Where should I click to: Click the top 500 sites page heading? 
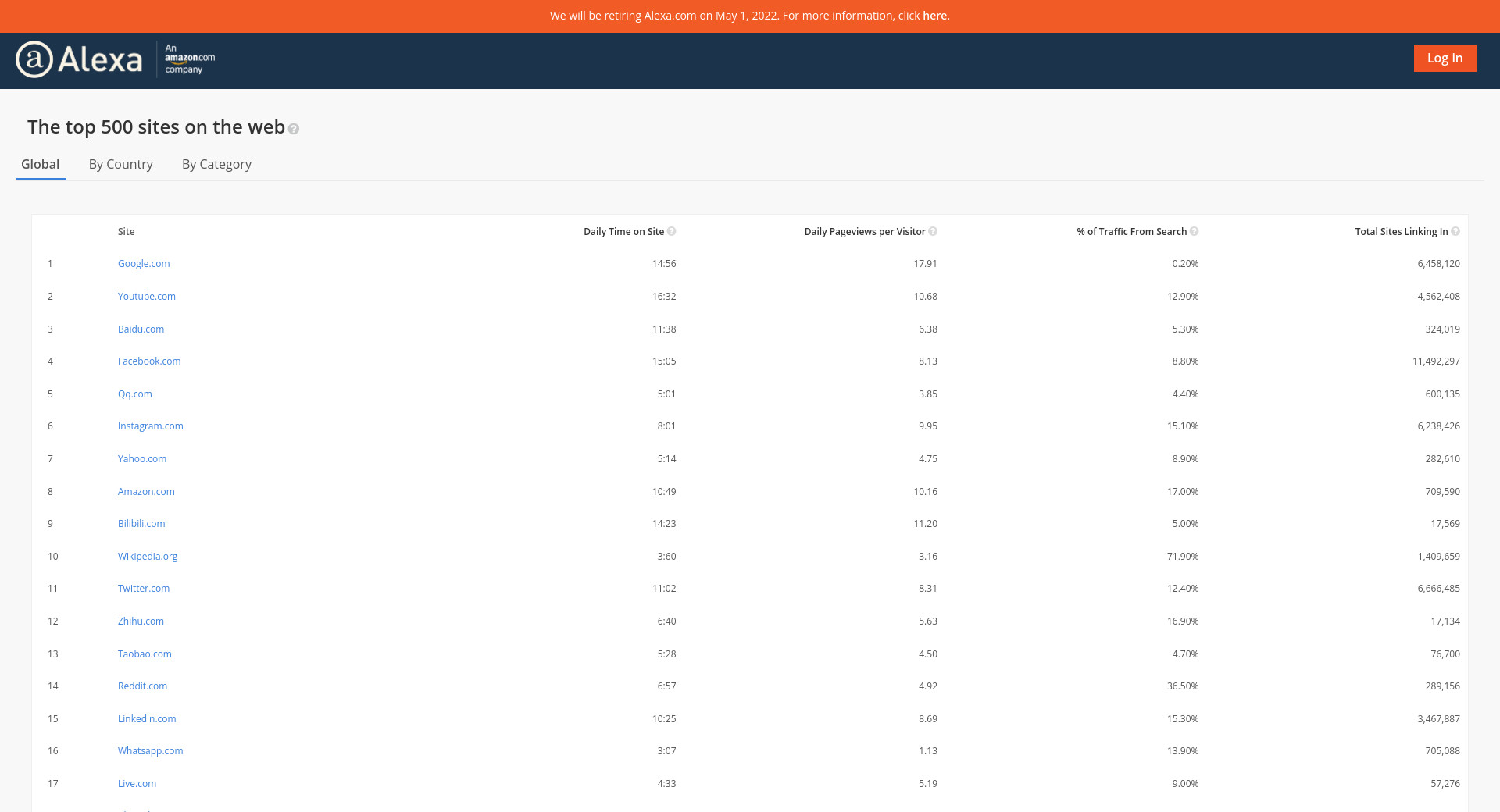[x=156, y=127]
